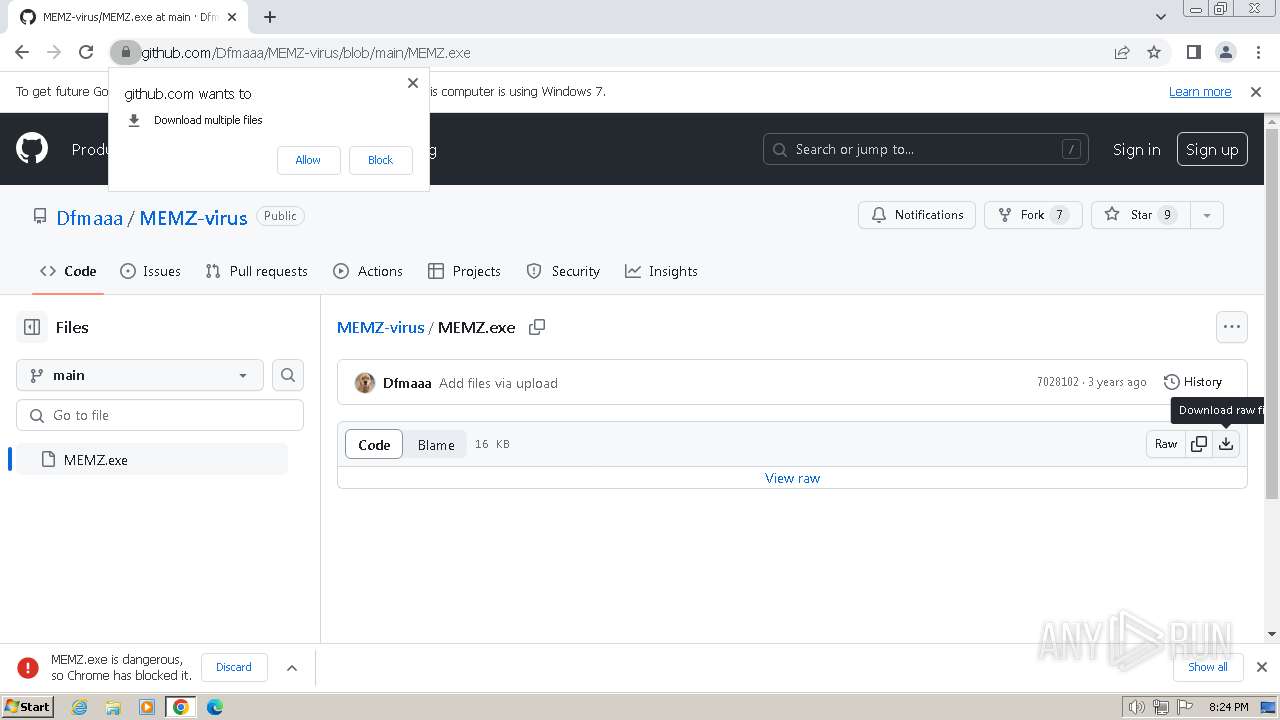Open the MEMZ-virus repository link
Viewport: 1280px width, 720px height.
click(193, 217)
